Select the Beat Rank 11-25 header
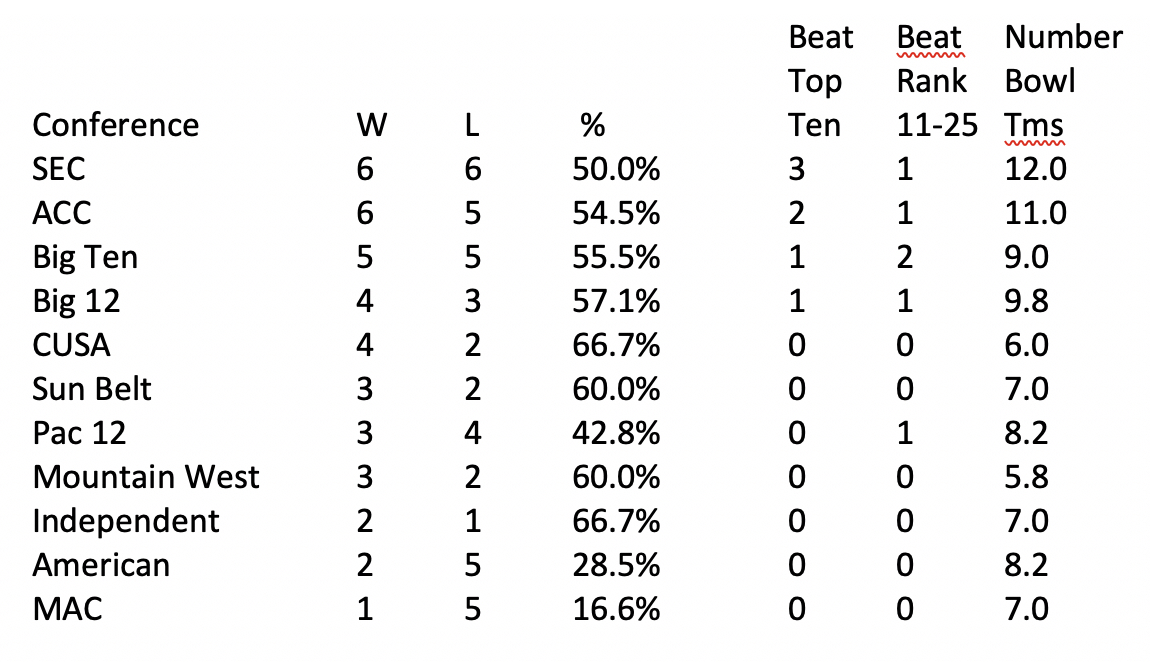Viewport: 1150px width, 662px height. (930, 81)
